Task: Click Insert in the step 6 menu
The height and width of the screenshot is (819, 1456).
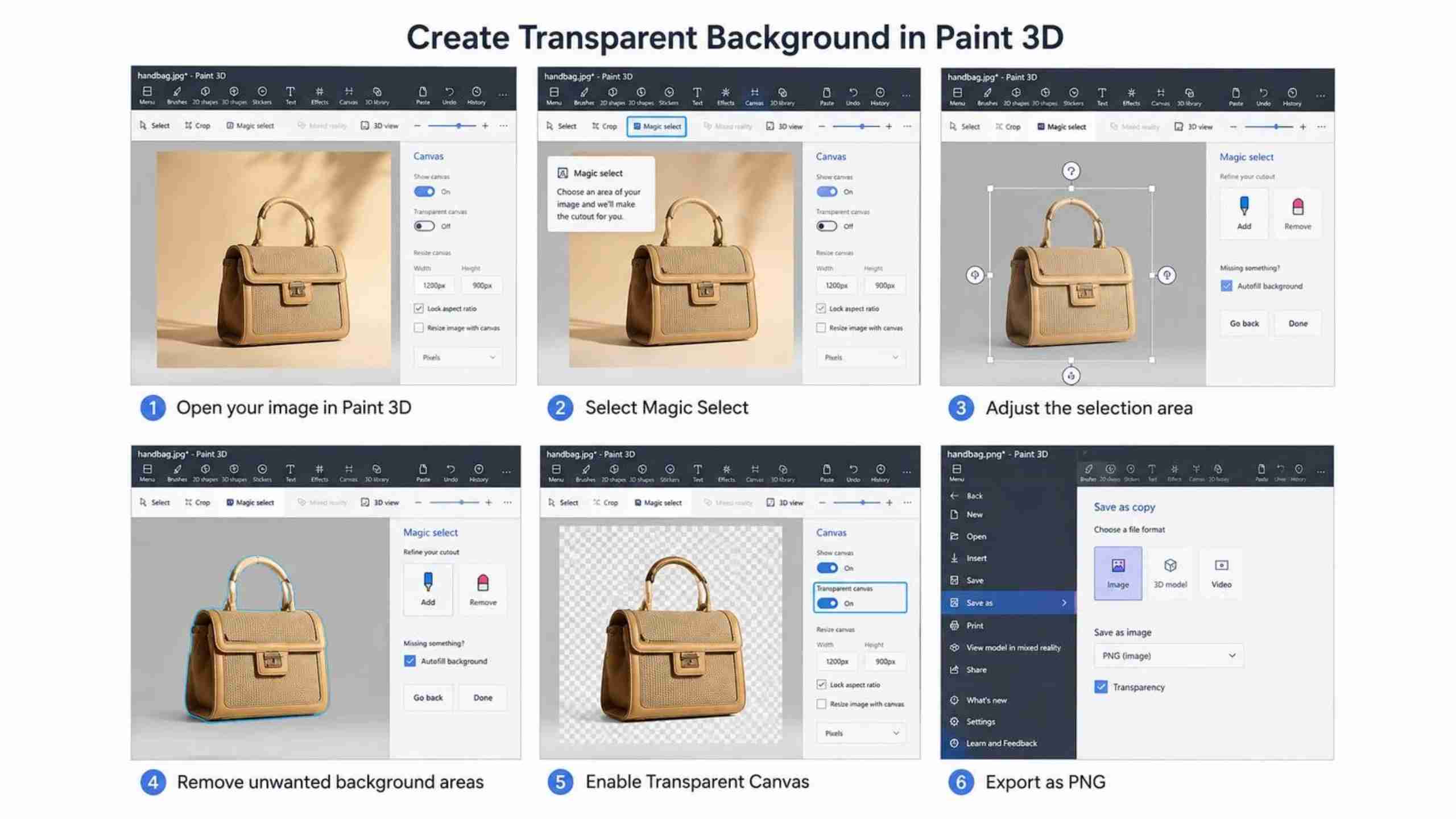Action: (1008, 558)
